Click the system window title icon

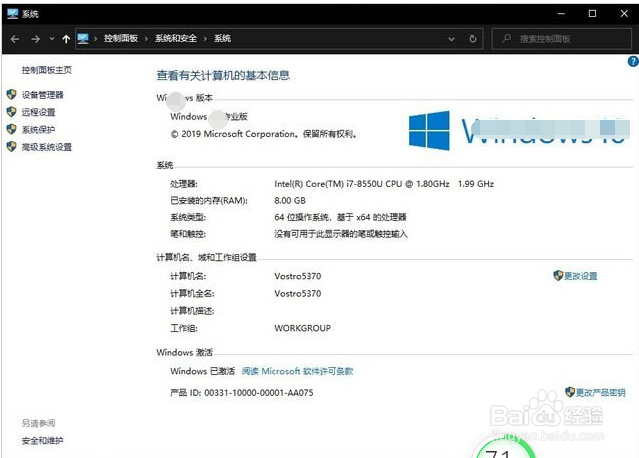coord(13,14)
